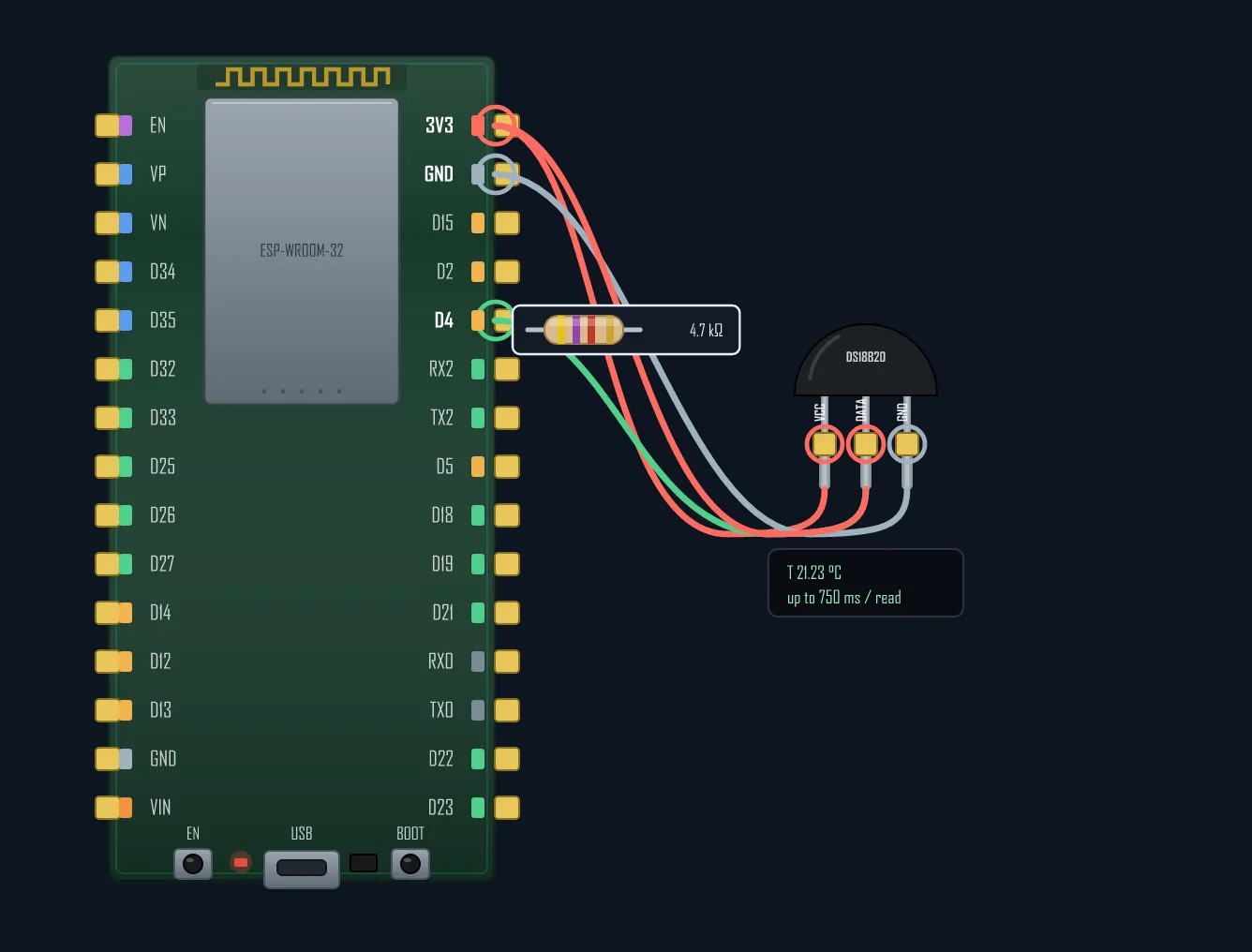Select the D32 pin pad
This screenshot has width=1252, height=952.
pyautogui.click(x=108, y=369)
